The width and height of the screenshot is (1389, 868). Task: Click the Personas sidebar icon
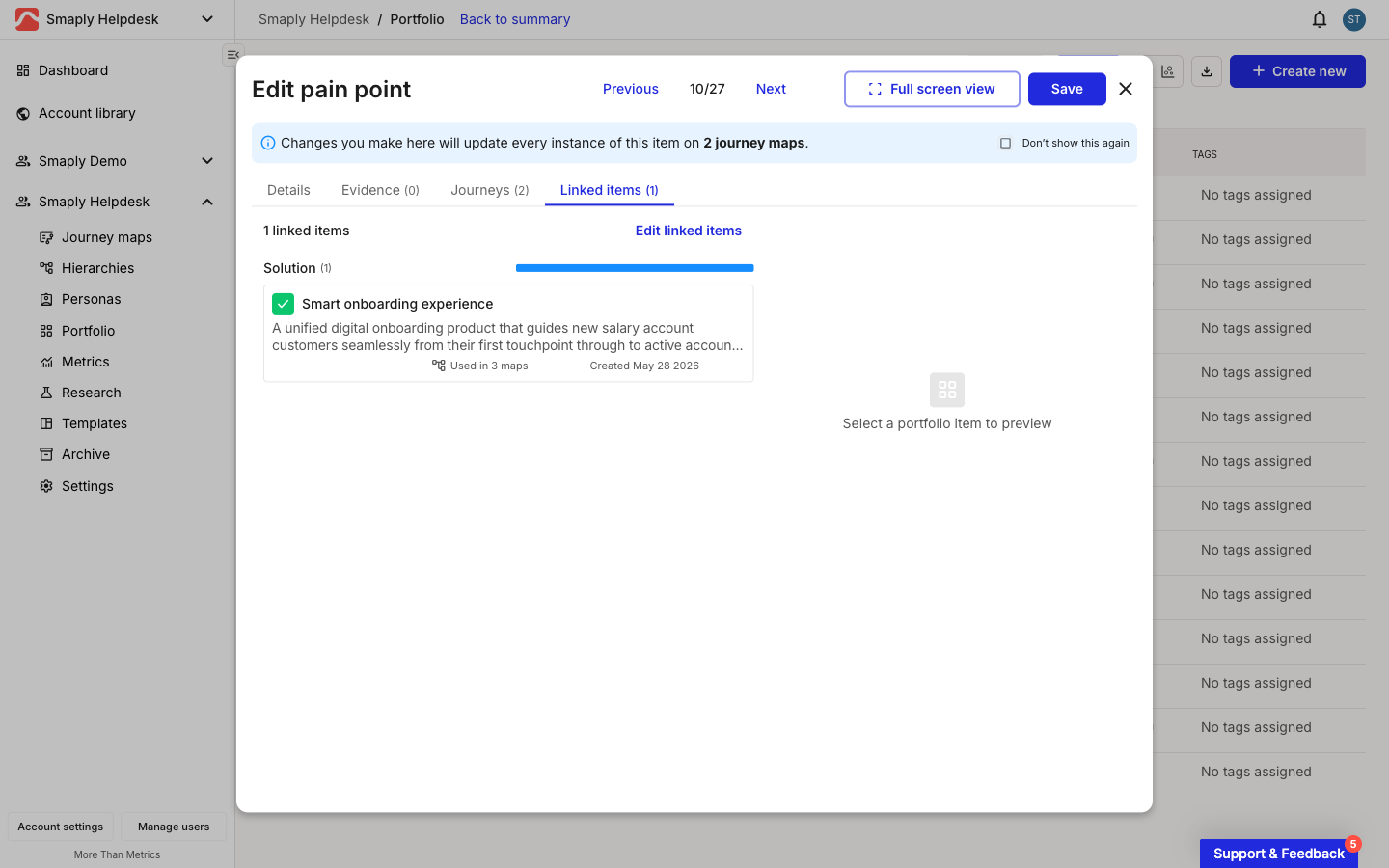(46, 299)
